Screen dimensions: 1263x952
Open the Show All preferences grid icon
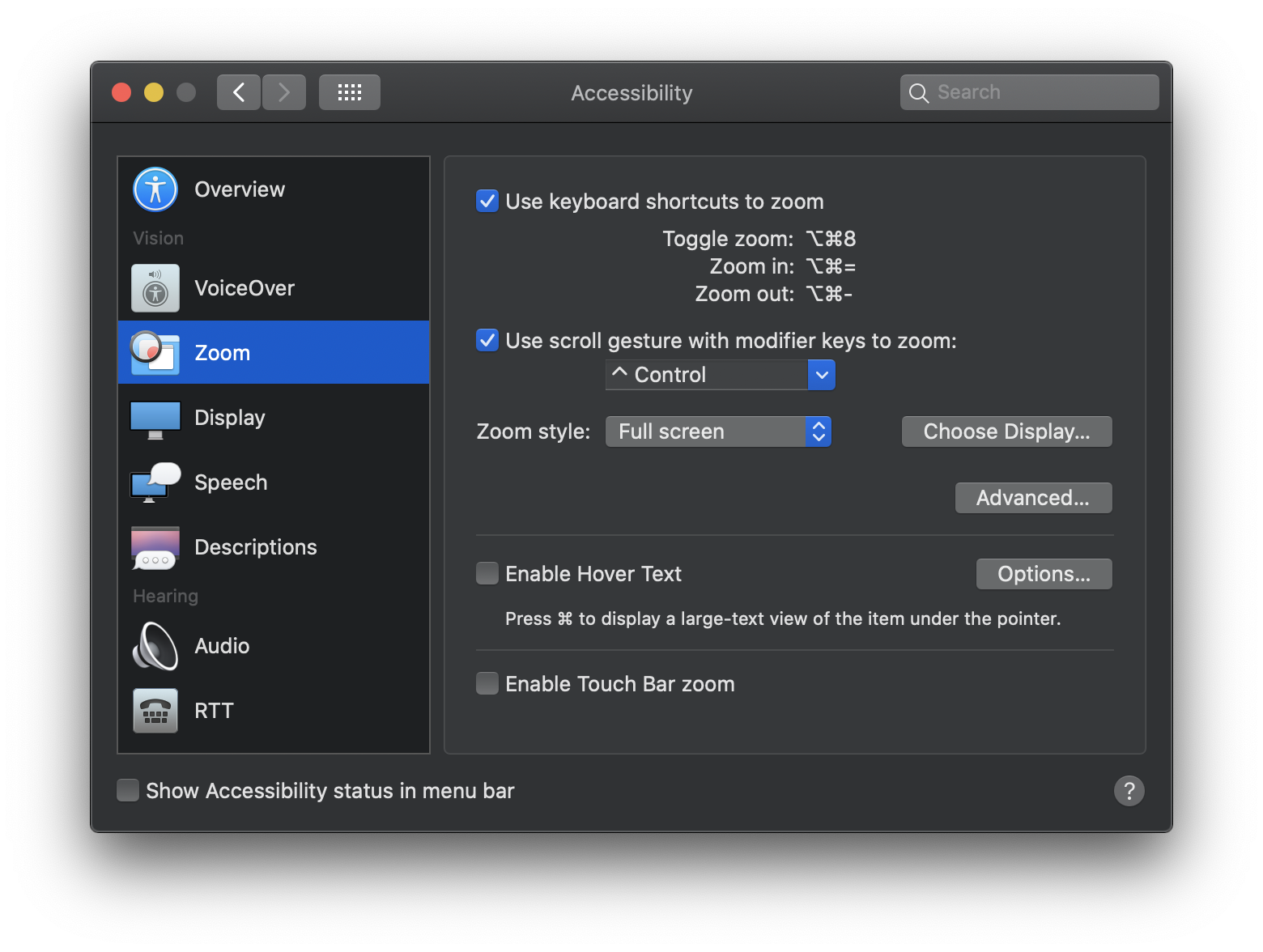tap(349, 91)
